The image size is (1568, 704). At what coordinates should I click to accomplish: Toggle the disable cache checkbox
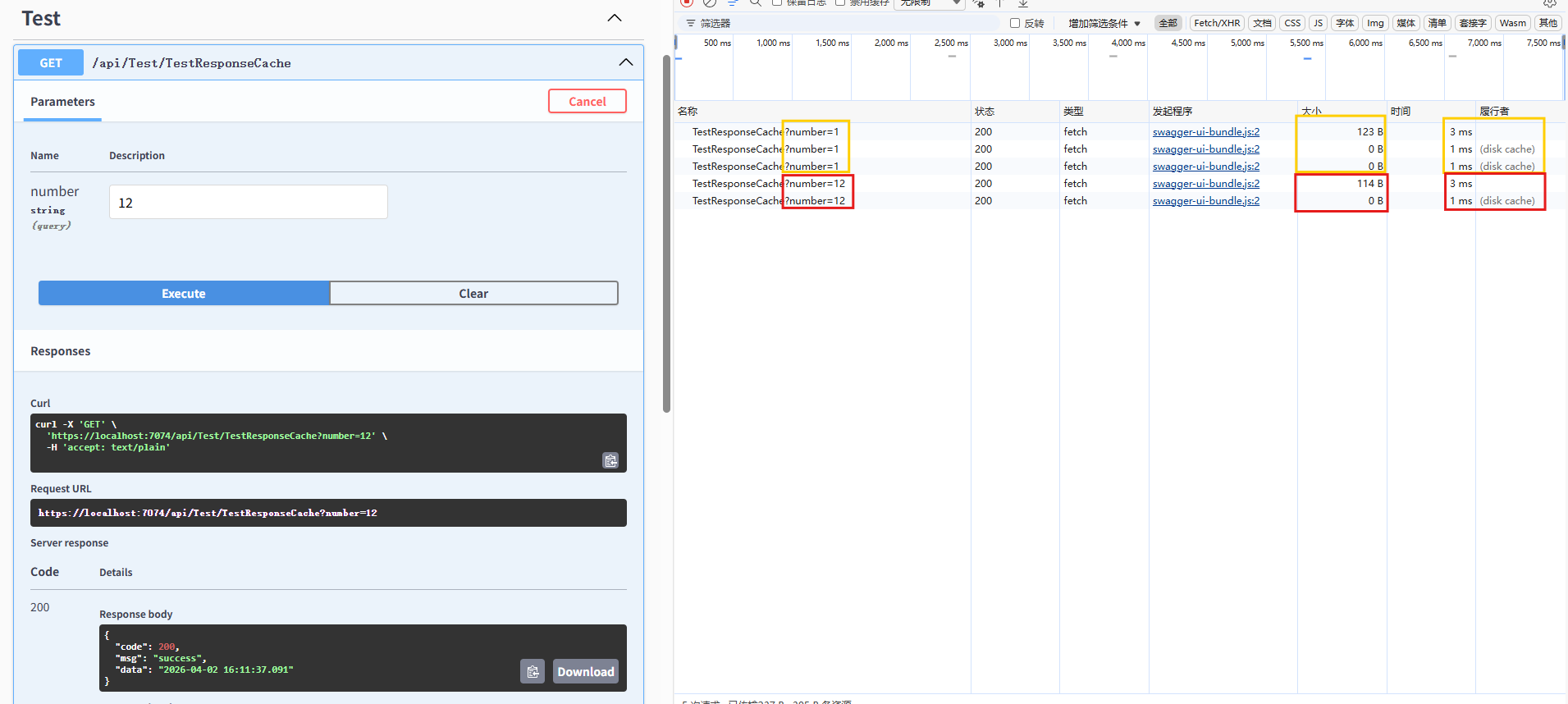pos(840,2)
